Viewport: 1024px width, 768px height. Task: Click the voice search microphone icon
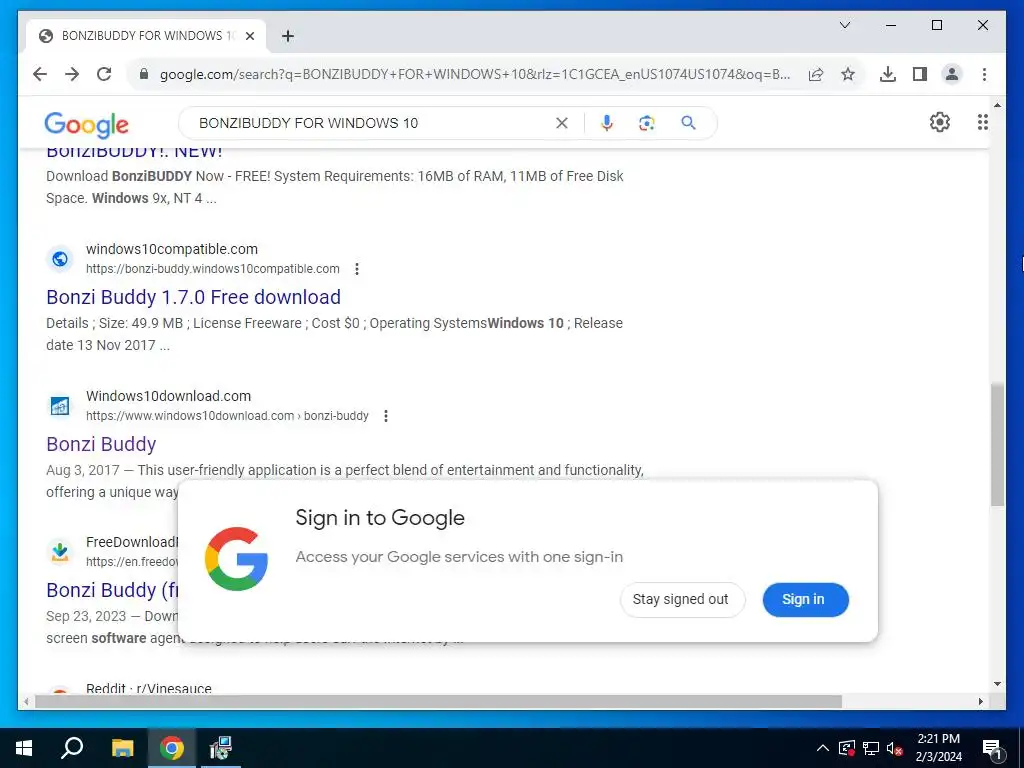(607, 123)
